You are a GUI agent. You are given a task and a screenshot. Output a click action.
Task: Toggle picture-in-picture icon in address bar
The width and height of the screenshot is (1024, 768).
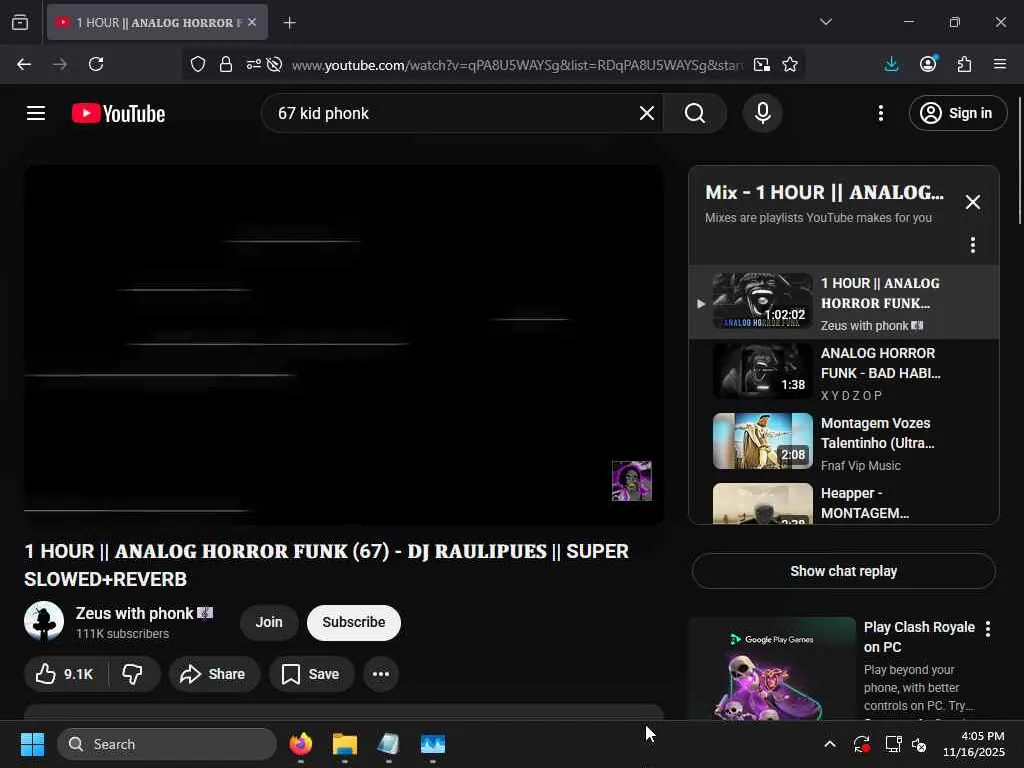(x=761, y=64)
